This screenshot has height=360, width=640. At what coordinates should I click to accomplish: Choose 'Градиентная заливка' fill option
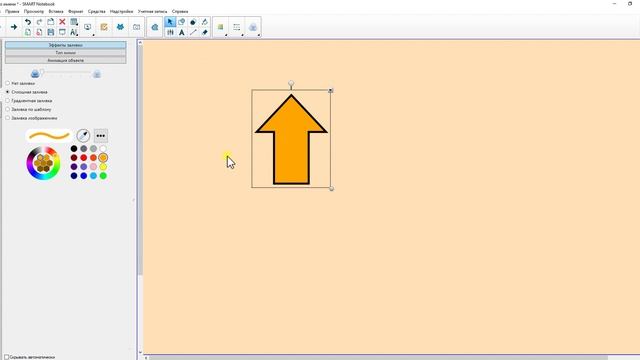7,100
